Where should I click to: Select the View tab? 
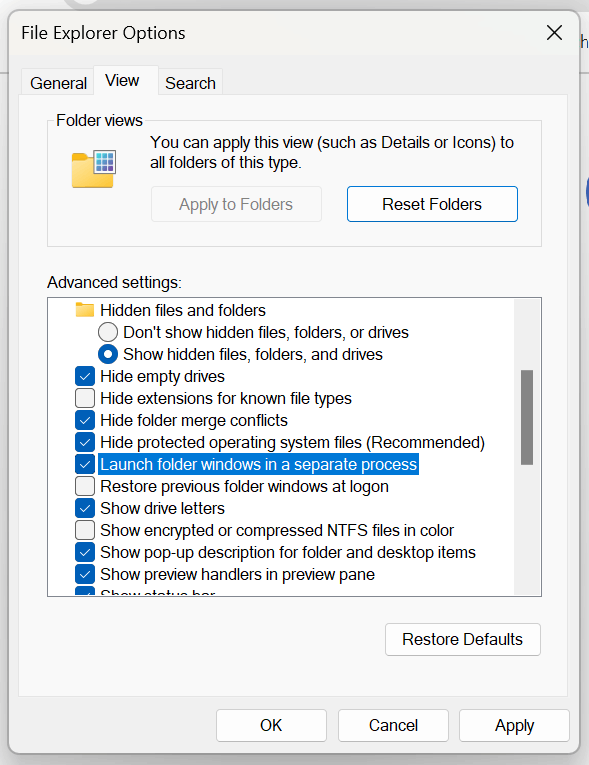(x=122, y=81)
